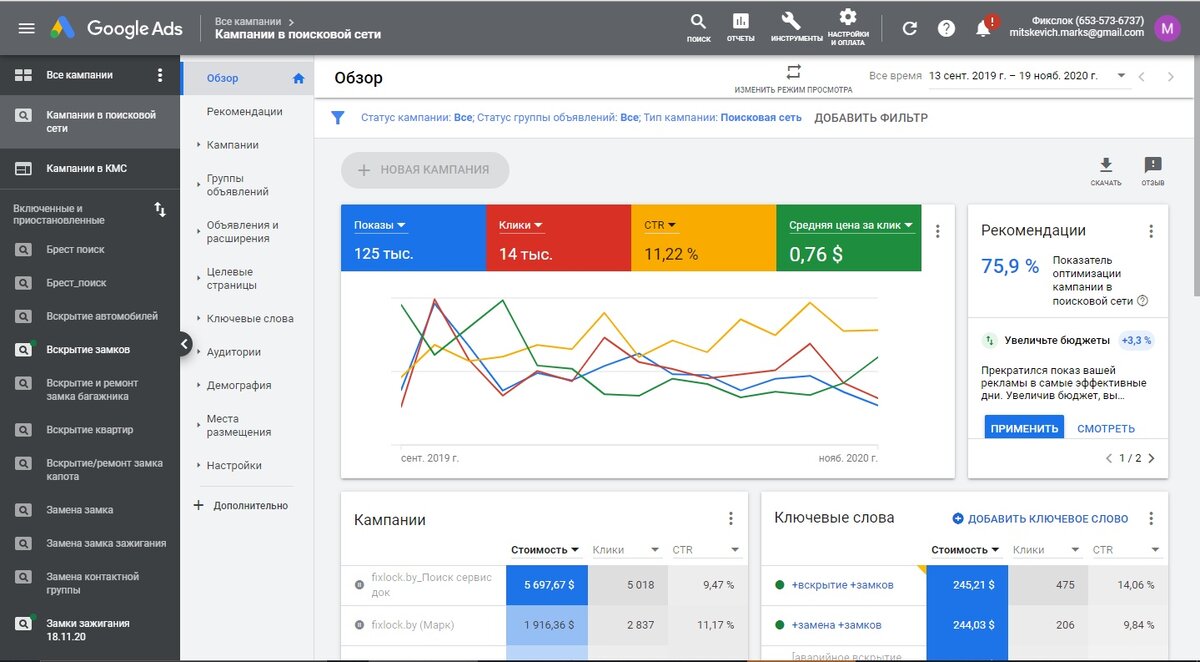This screenshot has width=1200, height=662.
Task: Open the notifications bell
Action: (x=984, y=27)
